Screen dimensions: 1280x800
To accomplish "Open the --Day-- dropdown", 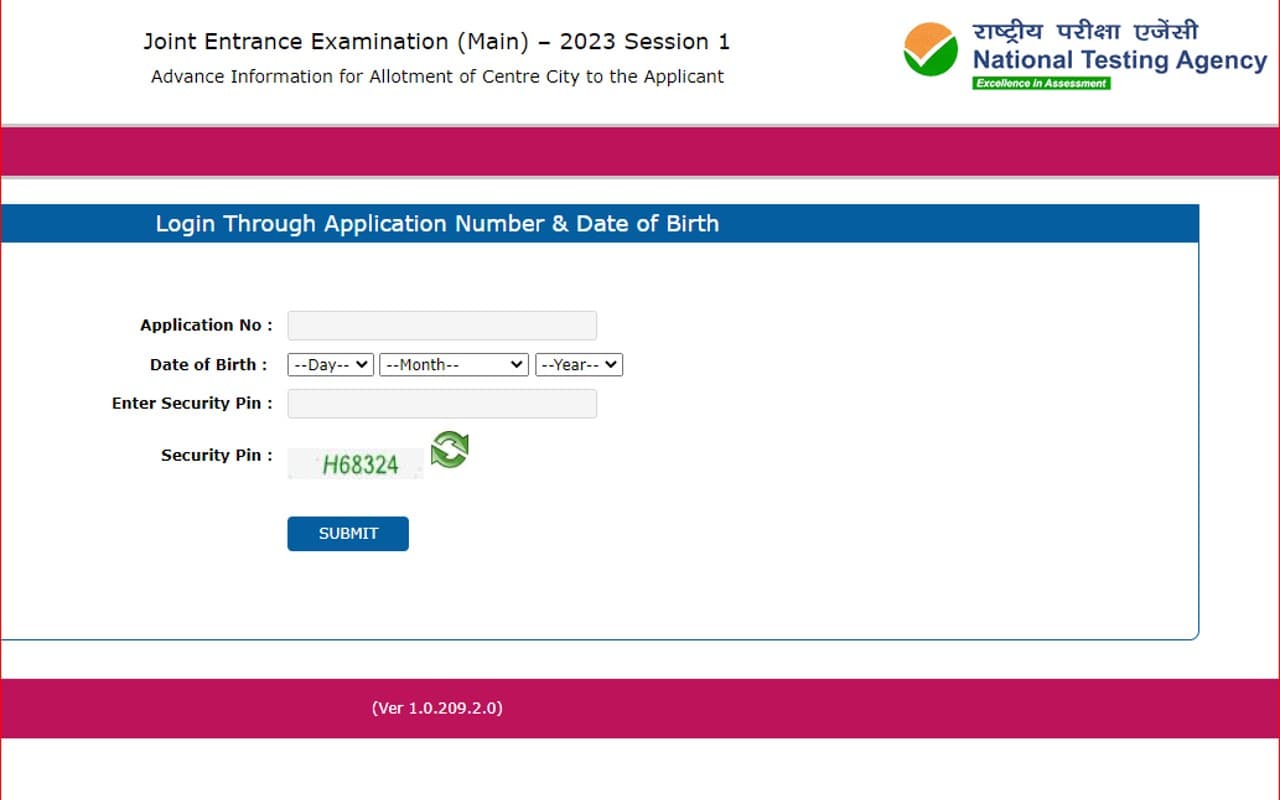I will (x=330, y=364).
